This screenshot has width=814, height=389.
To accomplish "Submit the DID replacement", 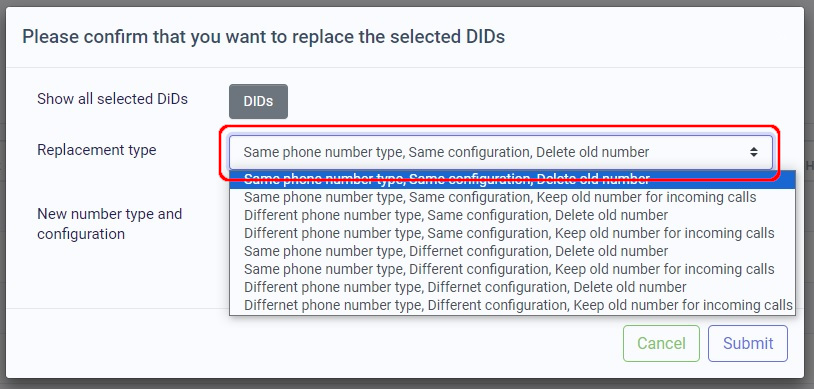I will pyautogui.click(x=748, y=343).
